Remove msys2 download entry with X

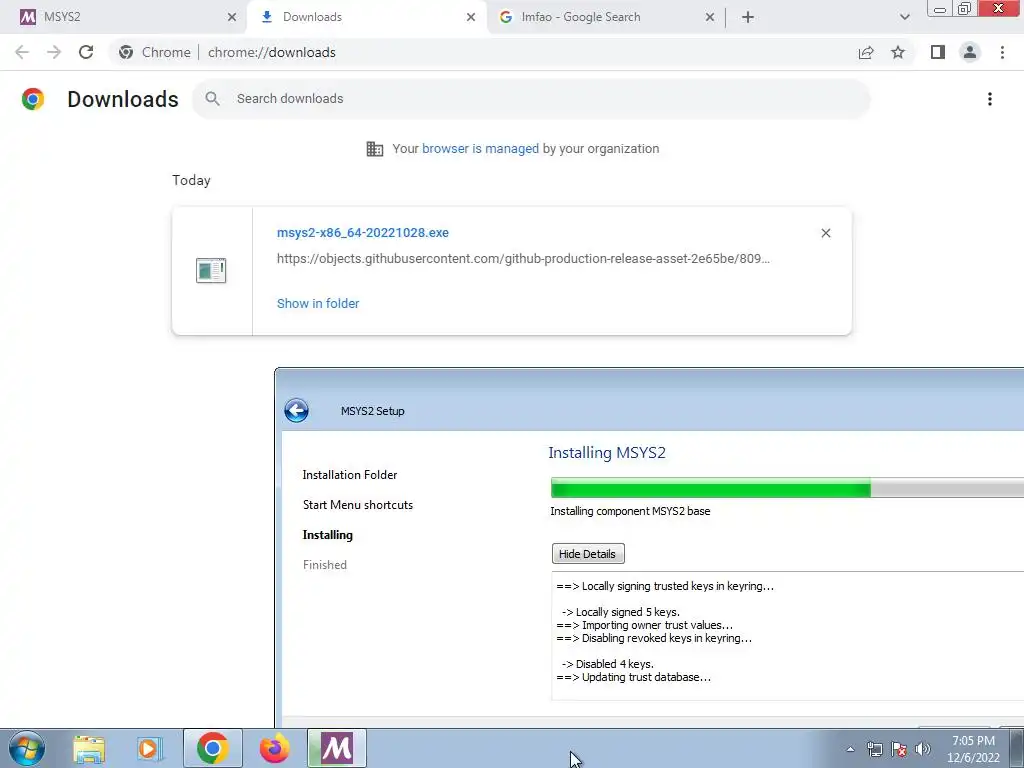(825, 233)
